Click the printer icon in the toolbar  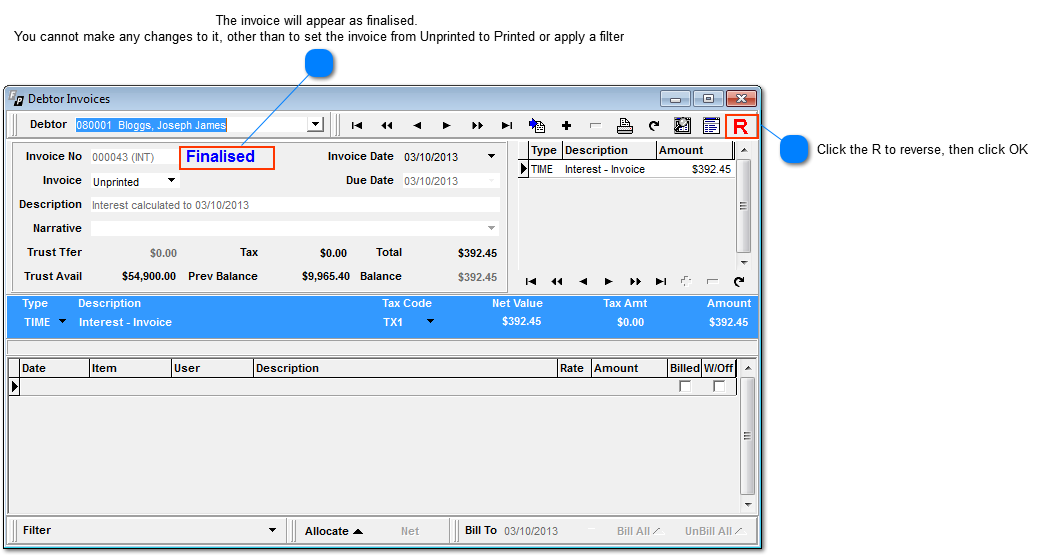click(625, 126)
